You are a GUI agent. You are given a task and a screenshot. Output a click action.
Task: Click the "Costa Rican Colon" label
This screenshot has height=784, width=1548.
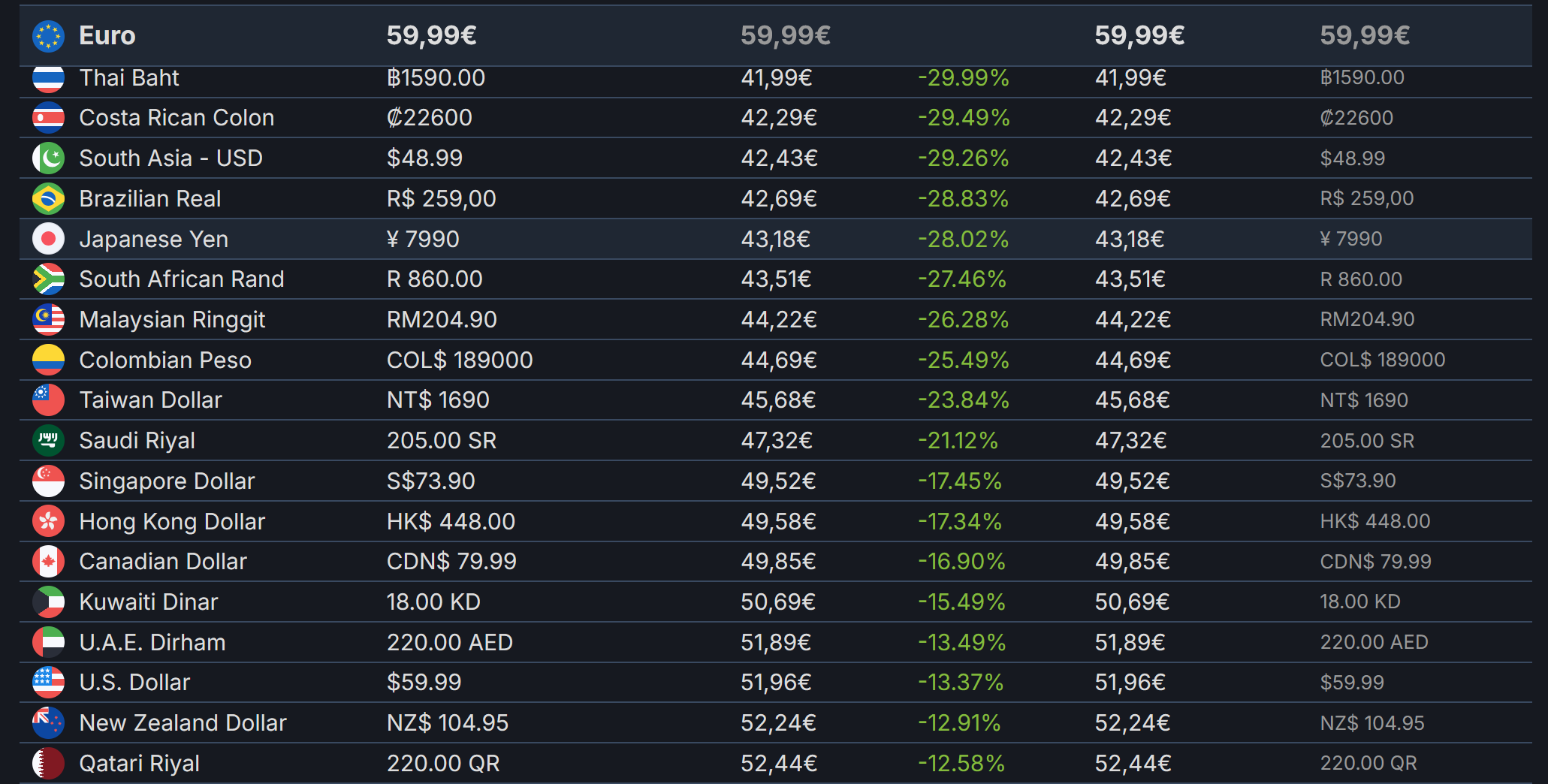click(177, 118)
